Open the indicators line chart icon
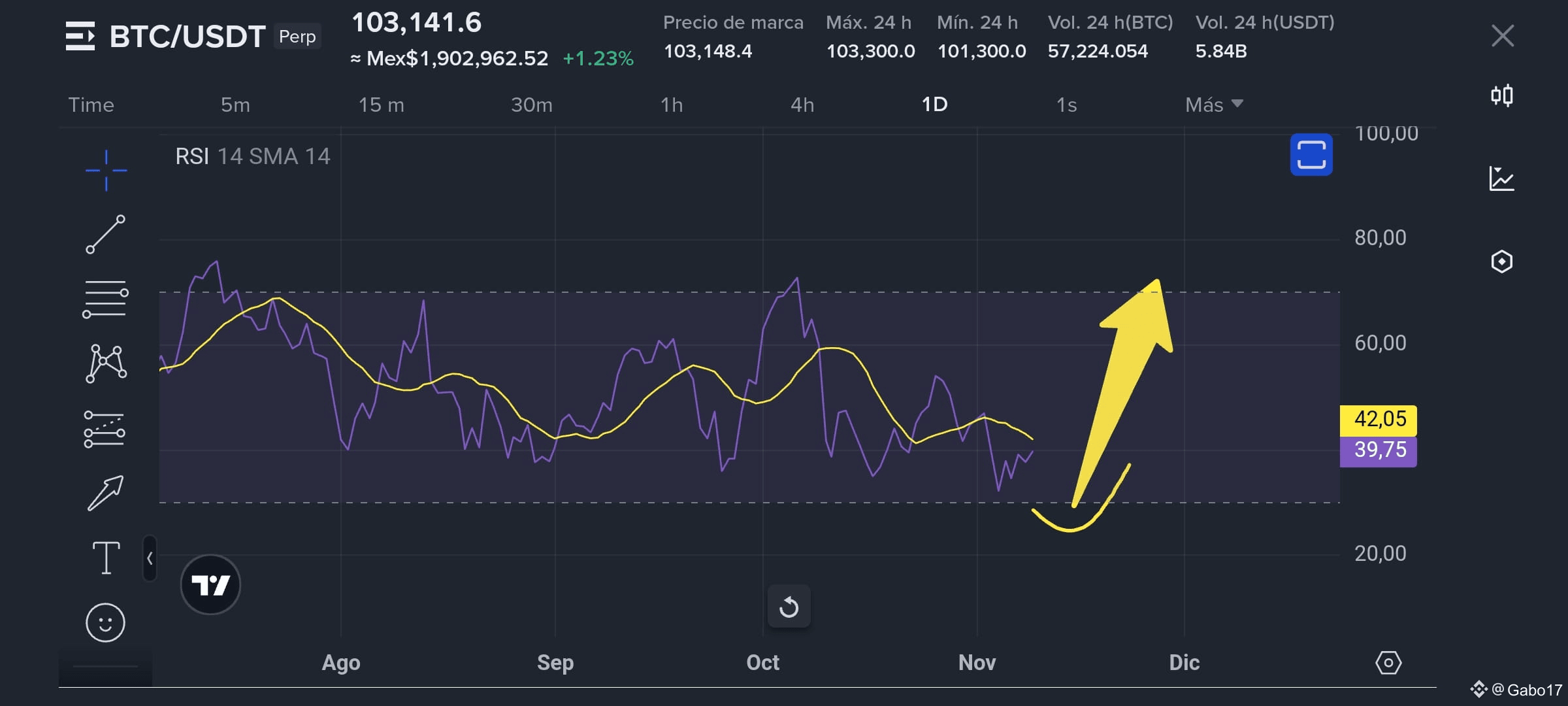 pos(1502,178)
